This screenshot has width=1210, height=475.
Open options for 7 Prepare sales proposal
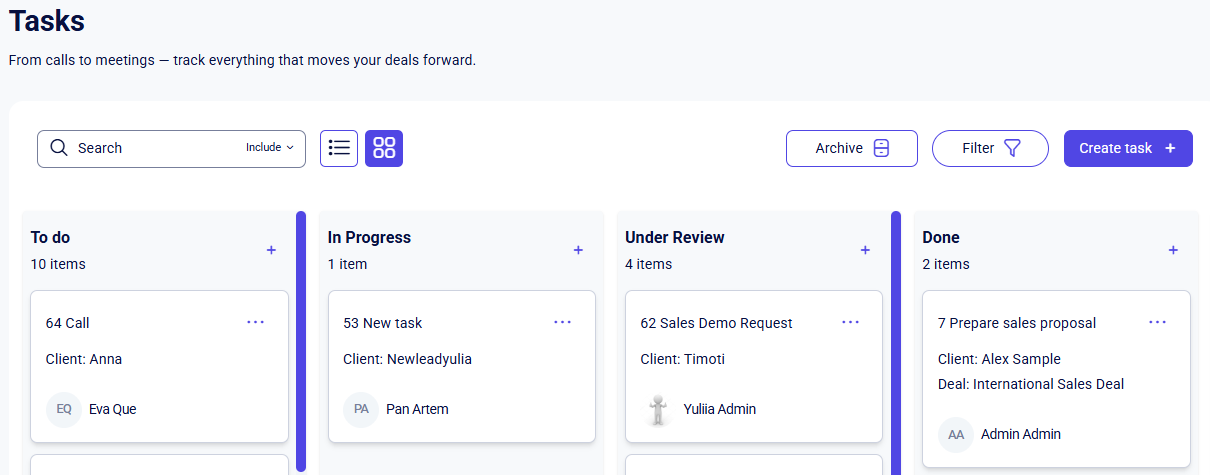pyautogui.click(x=1158, y=322)
